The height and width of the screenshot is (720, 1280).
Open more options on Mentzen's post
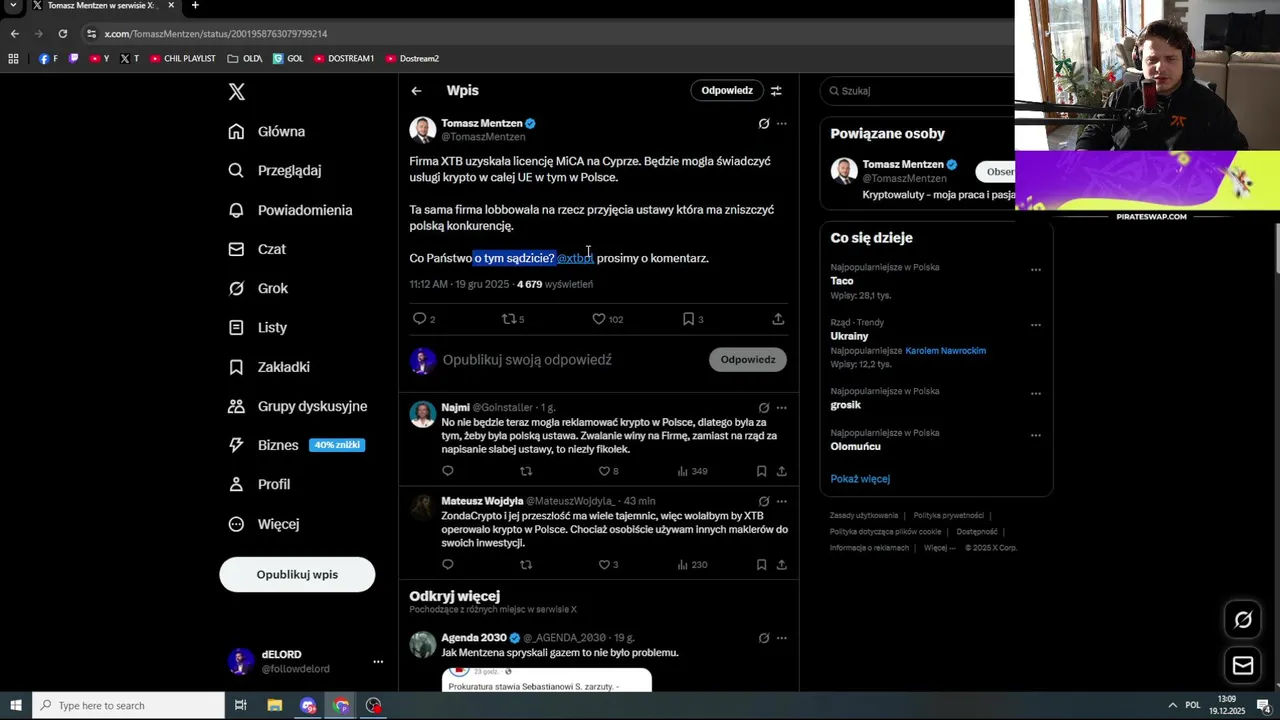(782, 124)
